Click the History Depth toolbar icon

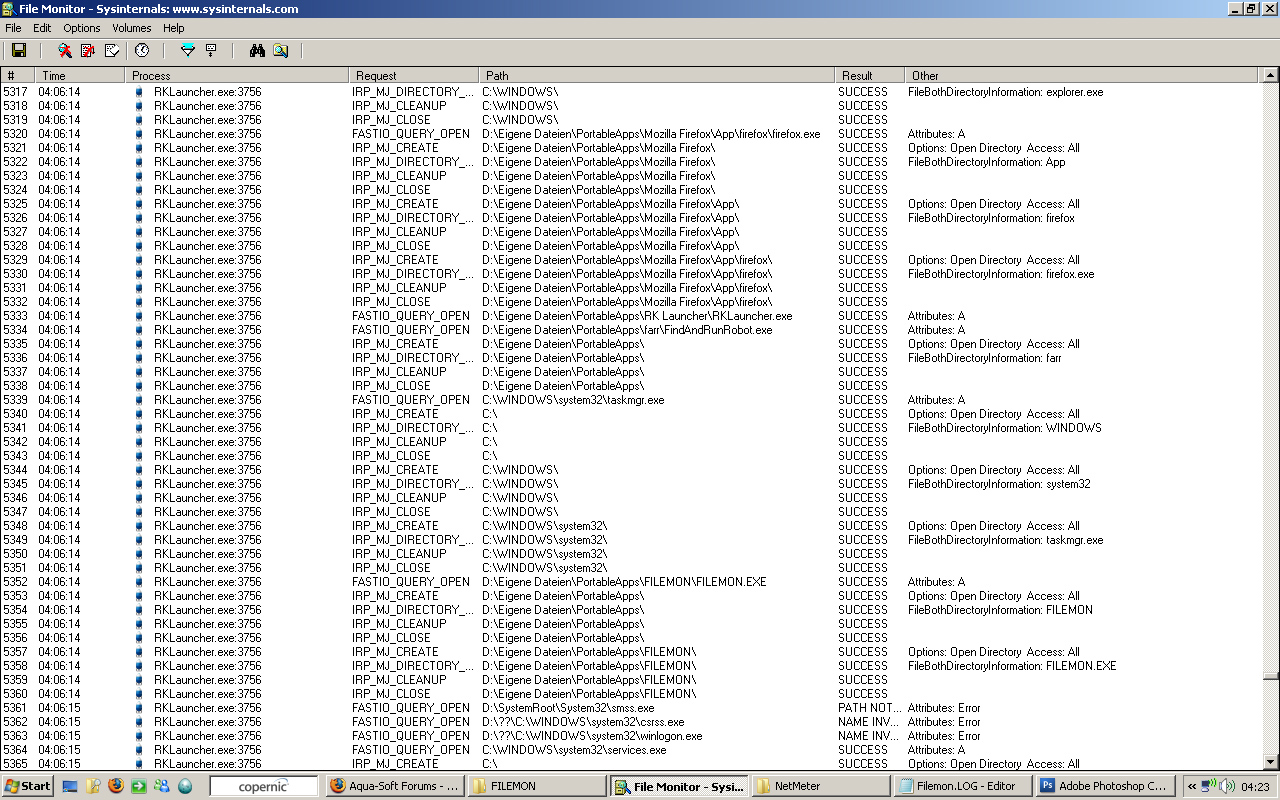tap(211, 50)
